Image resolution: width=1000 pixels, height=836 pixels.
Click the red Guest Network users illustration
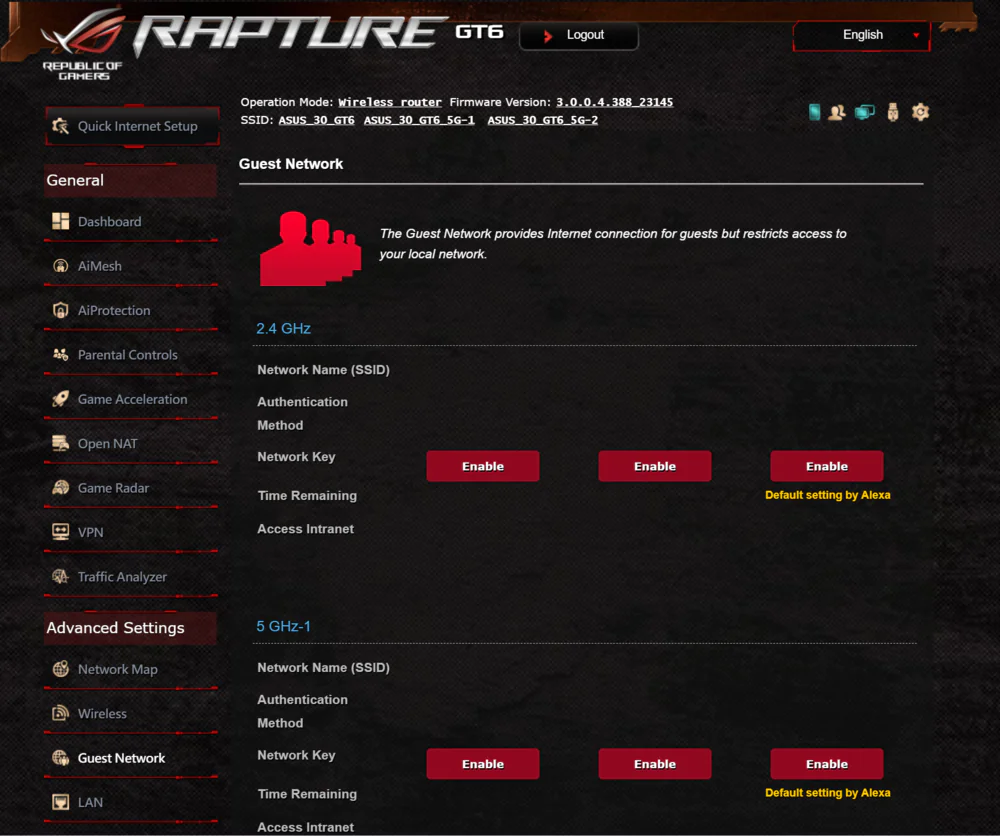(x=310, y=249)
